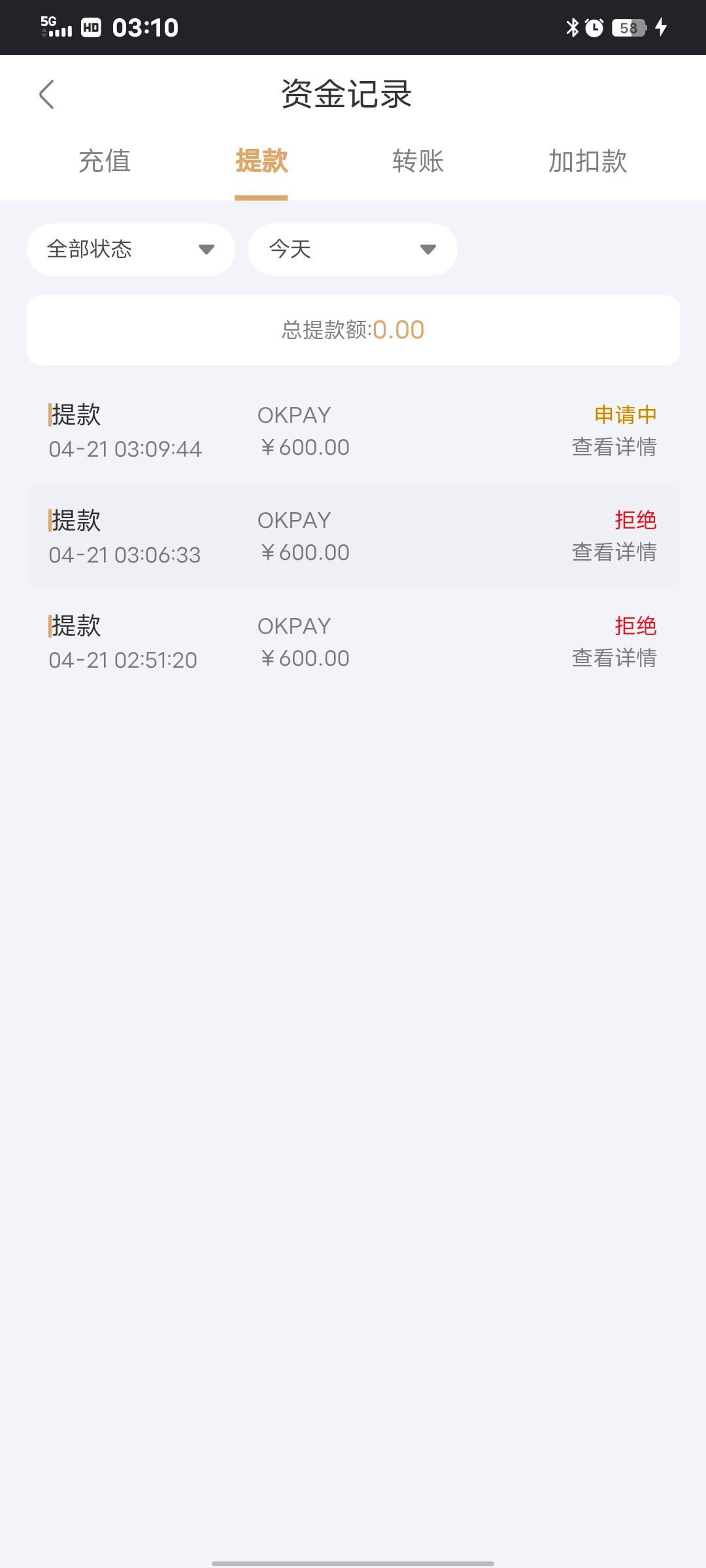View details of the 03:09:44 withdrawal
The height and width of the screenshot is (1568, 706).
click(614, 448)
